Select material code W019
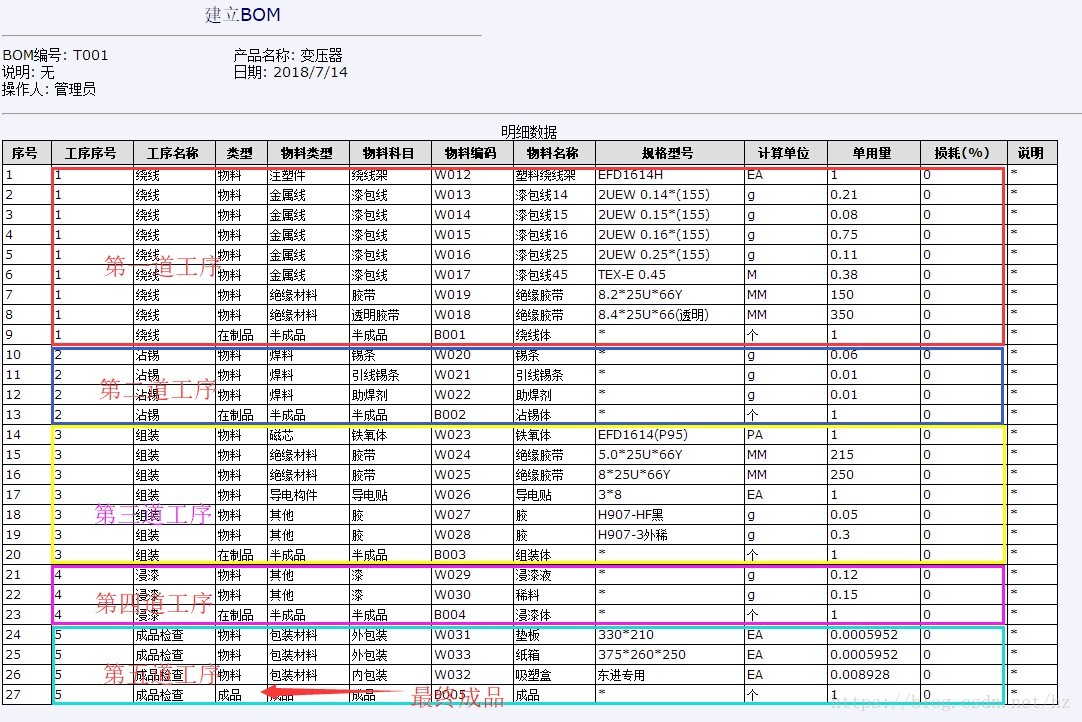The image size is (1082, 722). (x=453, y=295)
